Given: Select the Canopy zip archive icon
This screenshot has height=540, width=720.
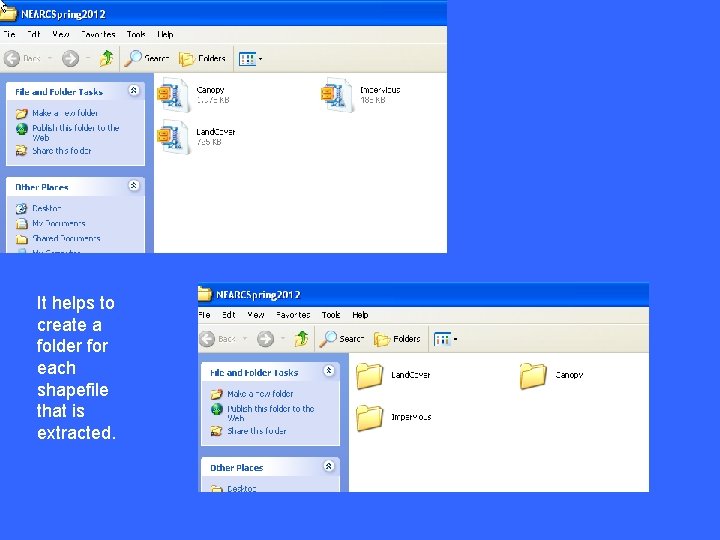Looking at the screenshot, I should (x=173, y=95).
